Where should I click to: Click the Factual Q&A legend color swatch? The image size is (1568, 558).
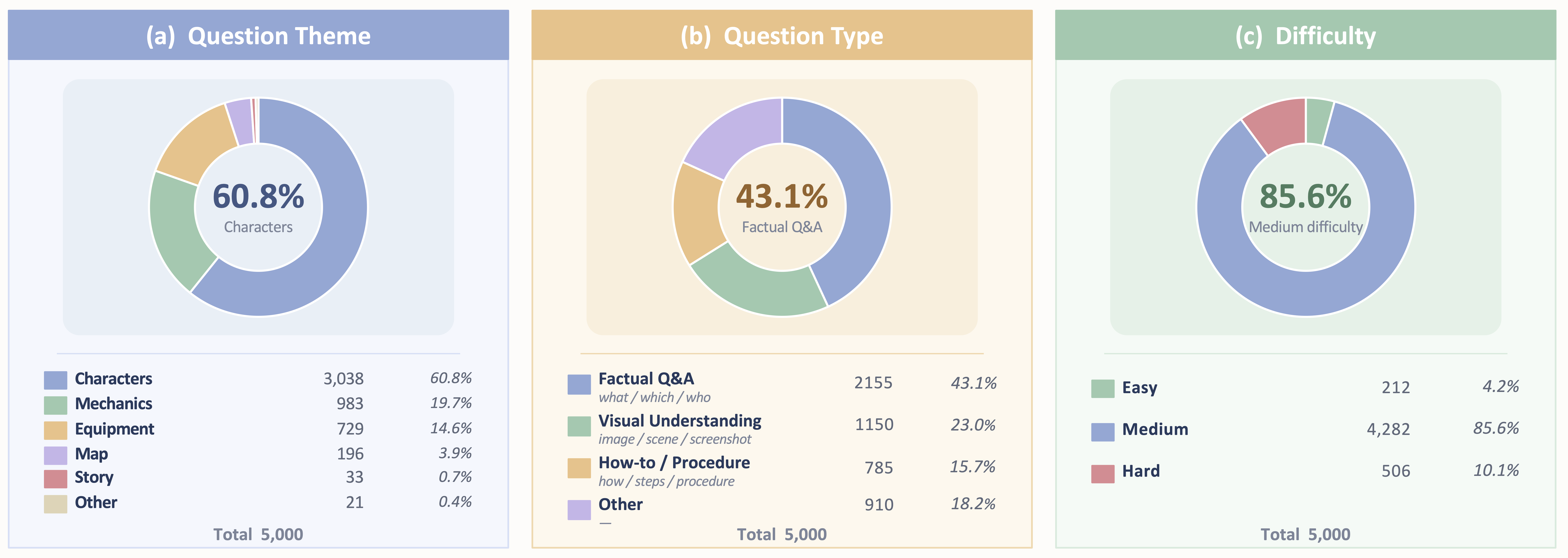point(579,384)
